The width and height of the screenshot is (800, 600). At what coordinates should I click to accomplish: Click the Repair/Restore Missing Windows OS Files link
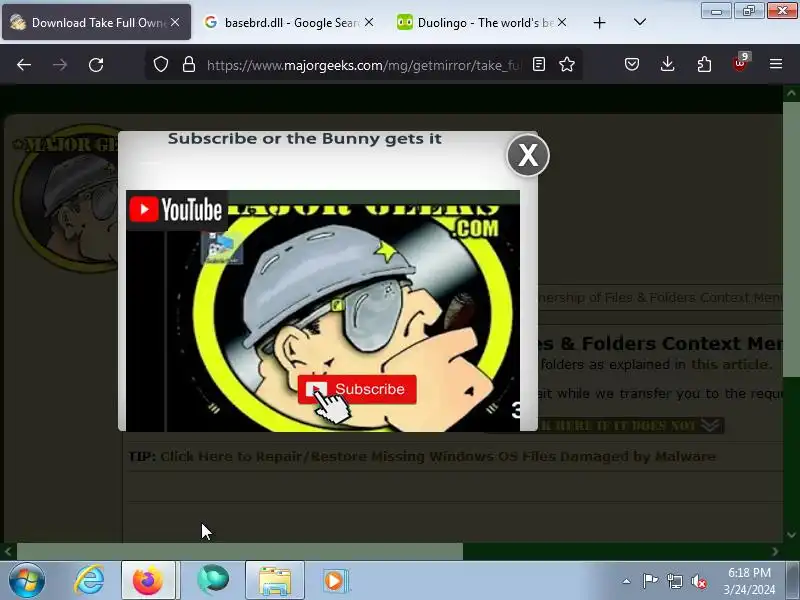pyautogui.click(x=438, y=456)
